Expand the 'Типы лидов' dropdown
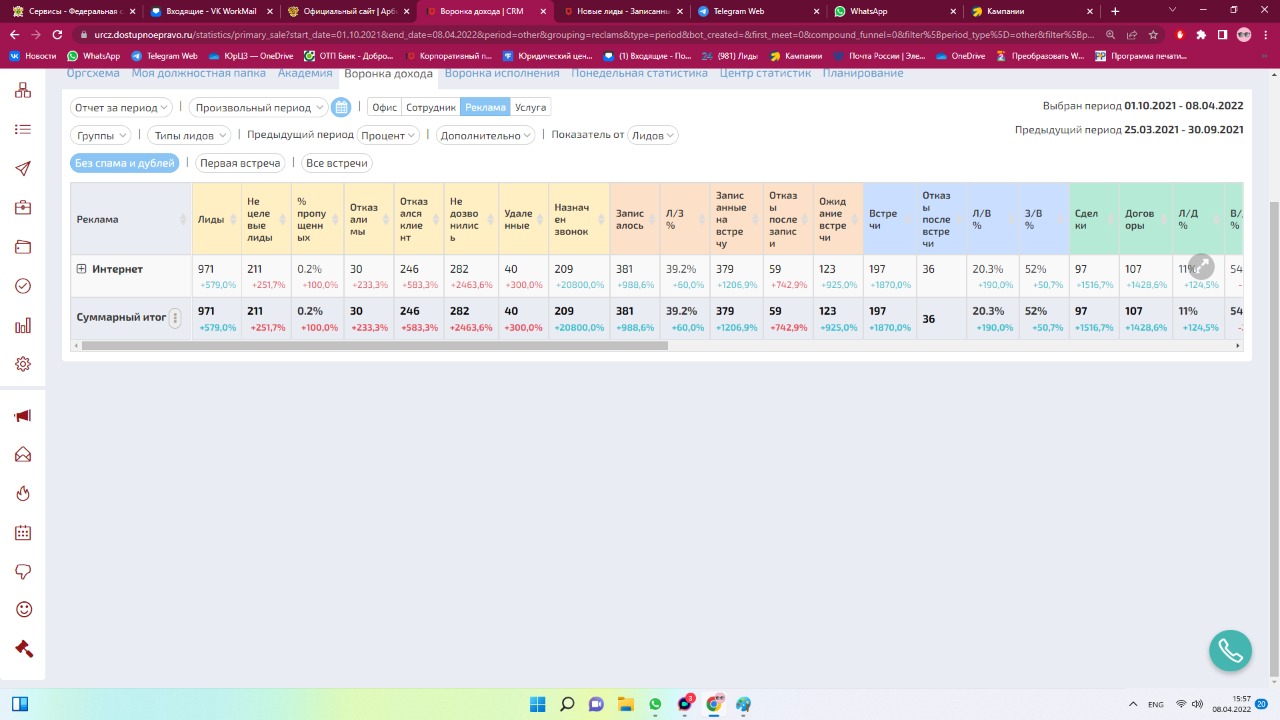Viewport: 1280px width, 720px height. (x=189, y=135)
